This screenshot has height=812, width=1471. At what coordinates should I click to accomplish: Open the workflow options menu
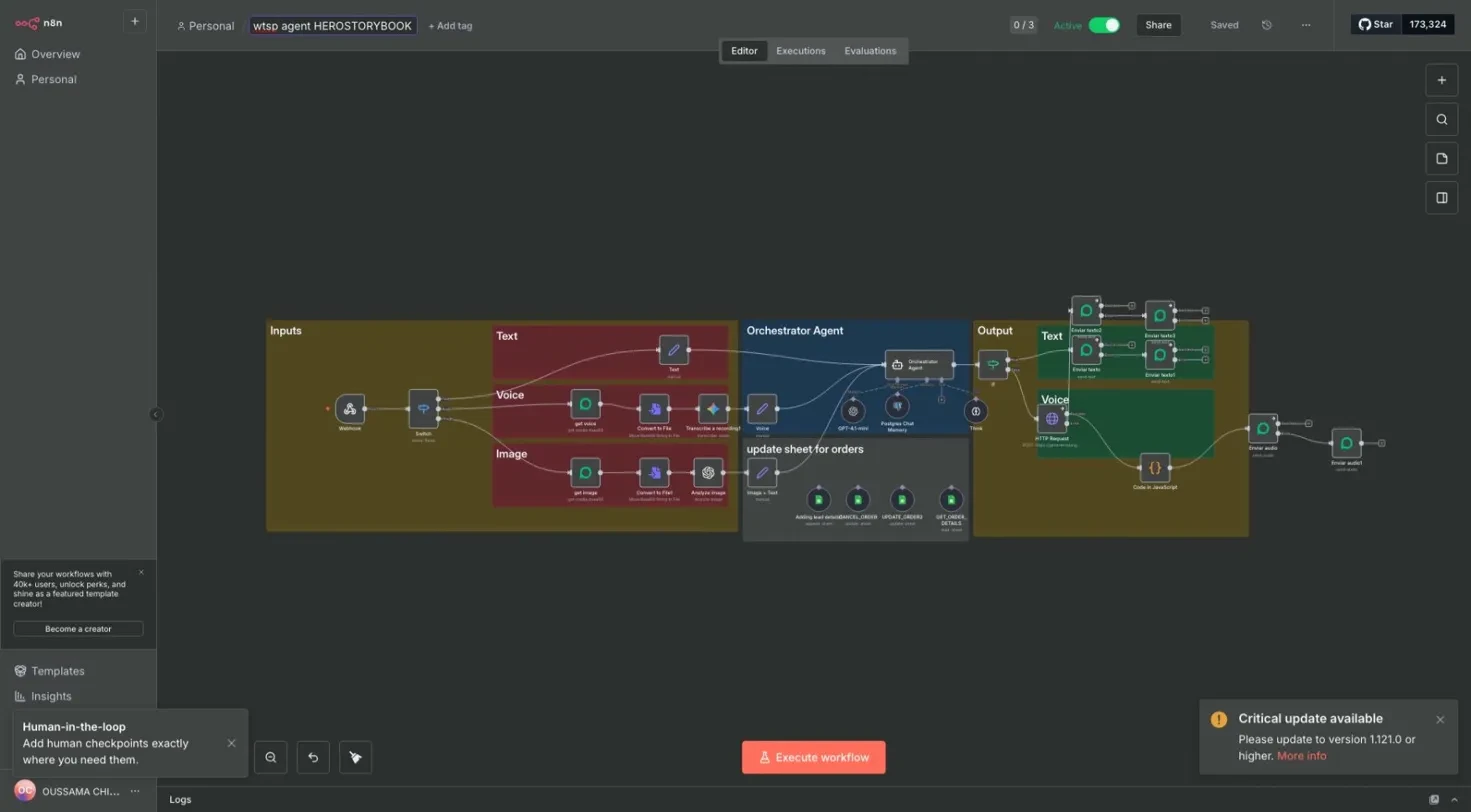point(1306,25)
